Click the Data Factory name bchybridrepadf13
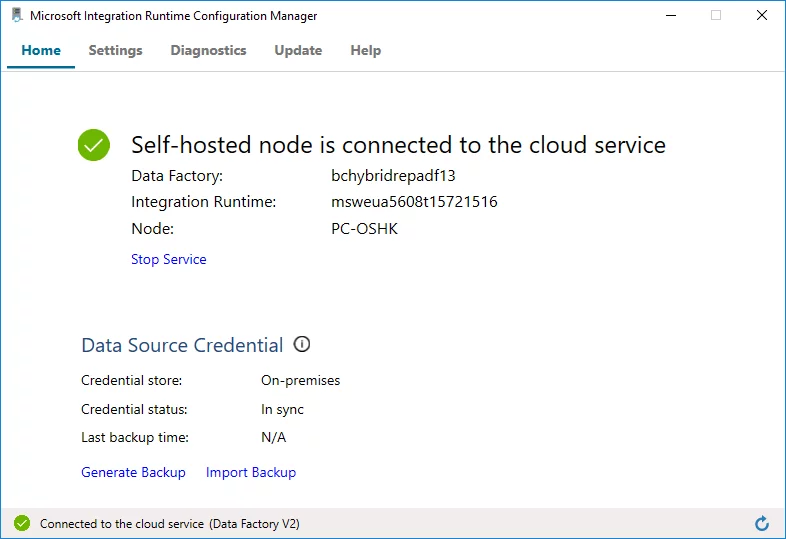This screenshot has width=786, height=539. pos(393,176)
